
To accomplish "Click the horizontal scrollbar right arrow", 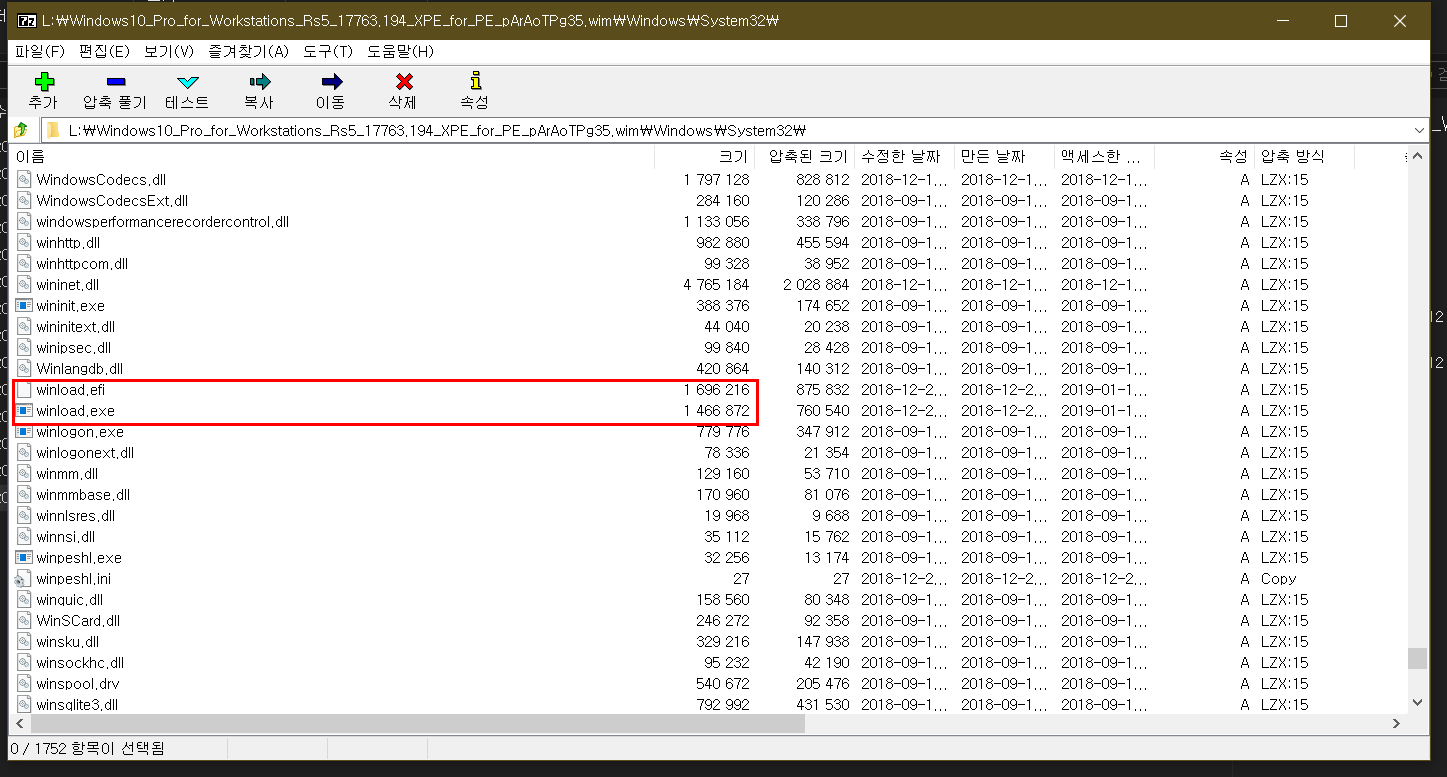I will tap(1398, 723).
